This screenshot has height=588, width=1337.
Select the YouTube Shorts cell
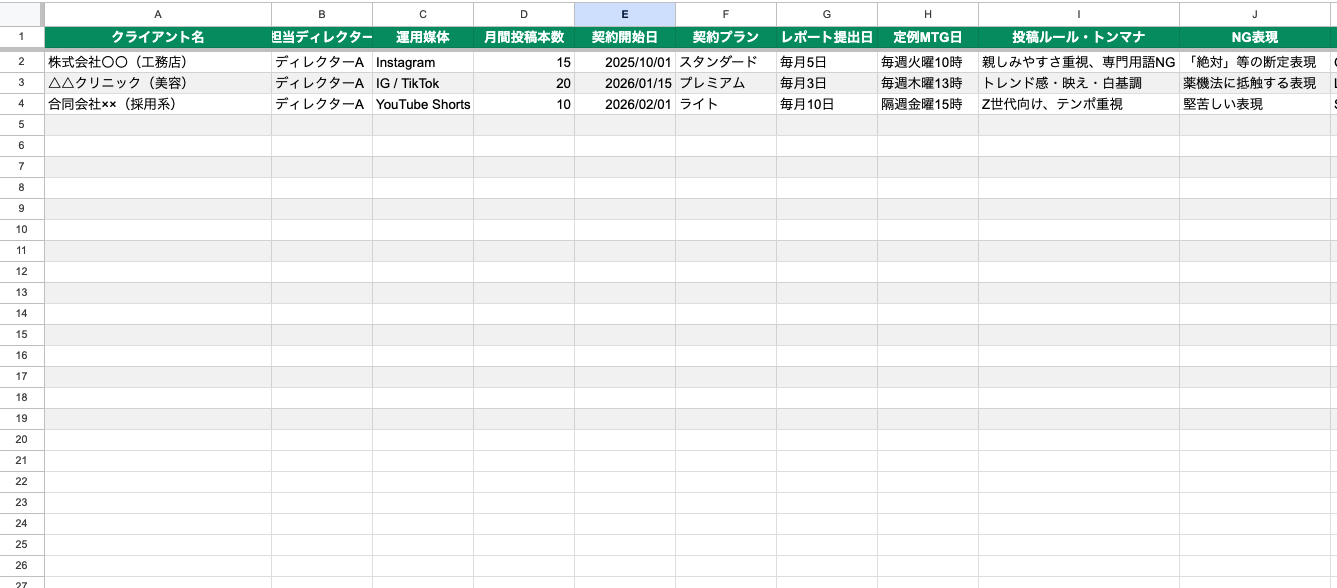(422, 104)
